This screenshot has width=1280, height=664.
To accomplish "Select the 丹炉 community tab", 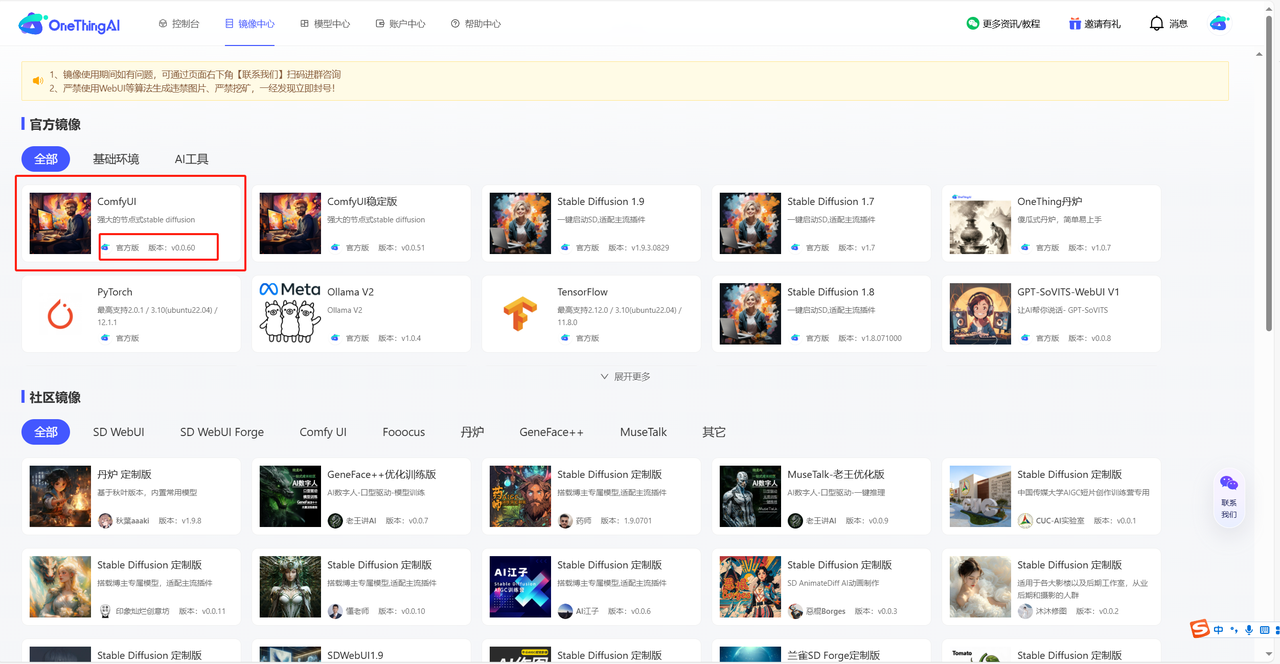I will pos(472,432).
